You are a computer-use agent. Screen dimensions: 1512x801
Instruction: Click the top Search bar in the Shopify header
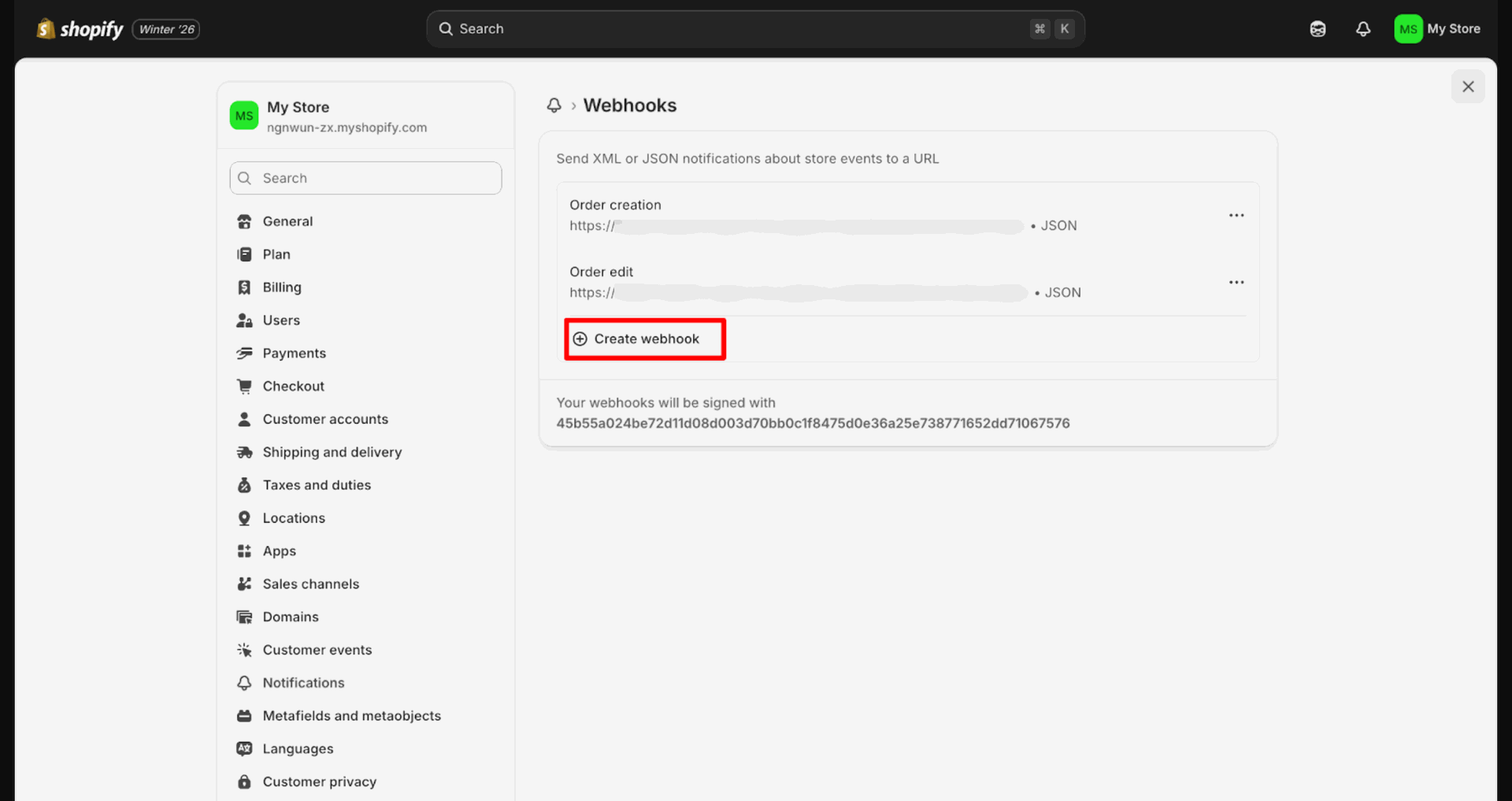755,29
